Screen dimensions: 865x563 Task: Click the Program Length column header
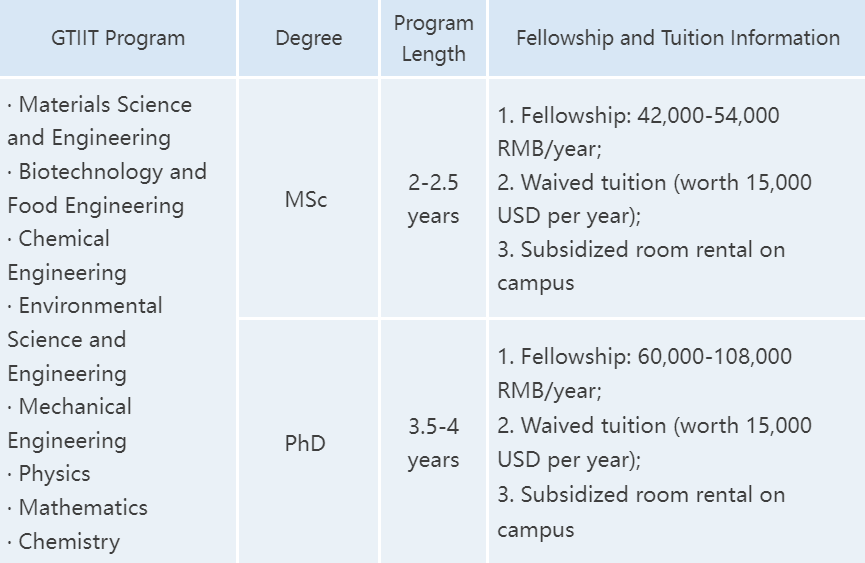(x=433, y=39)
